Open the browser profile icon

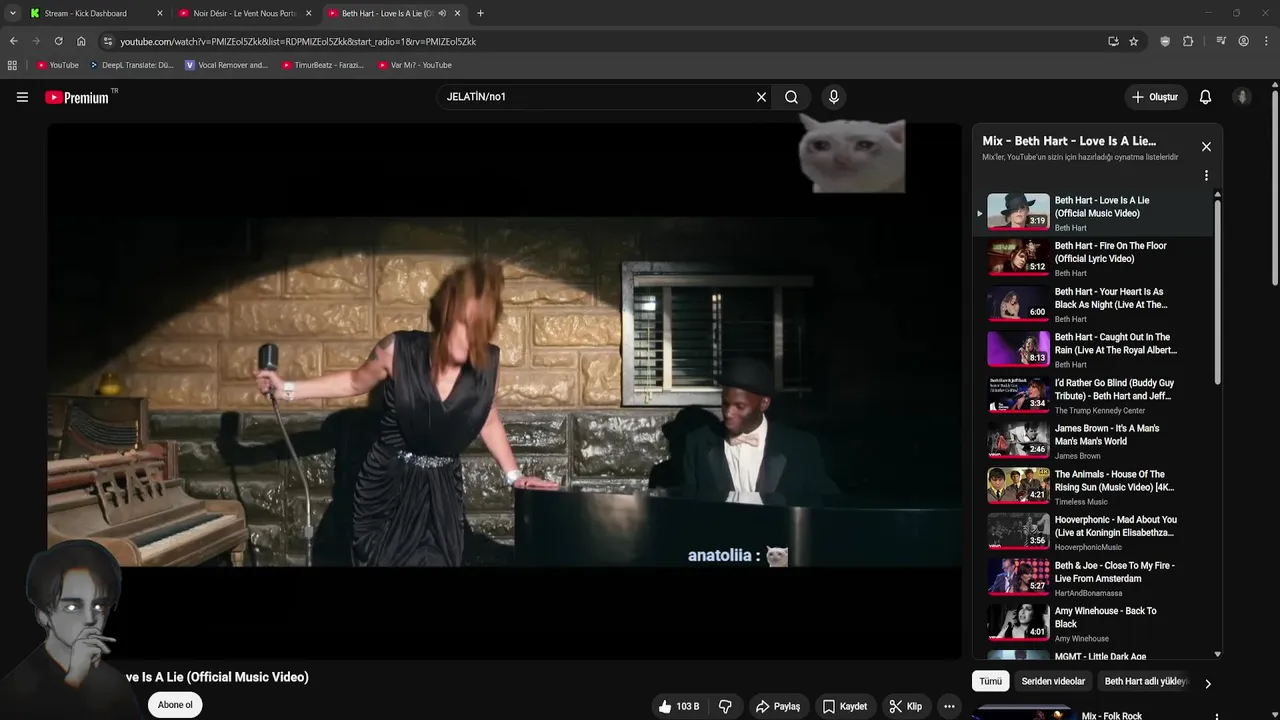click(x=1243, y=41)
